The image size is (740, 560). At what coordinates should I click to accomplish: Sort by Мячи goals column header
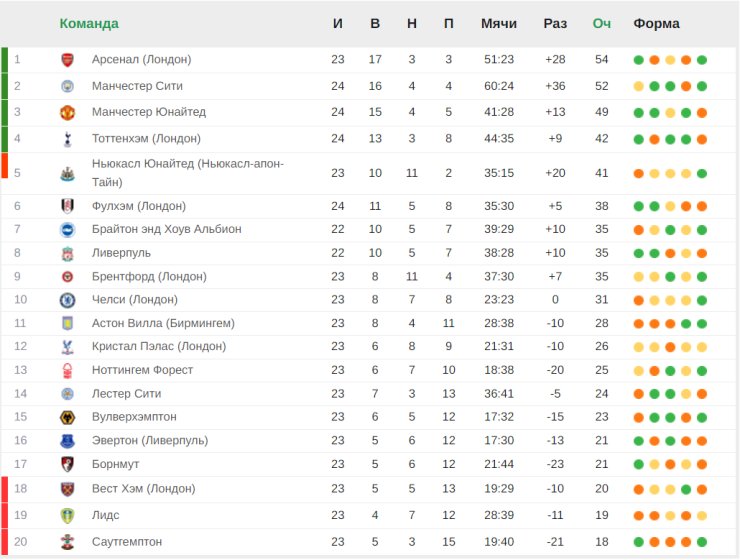click(499, 24)
